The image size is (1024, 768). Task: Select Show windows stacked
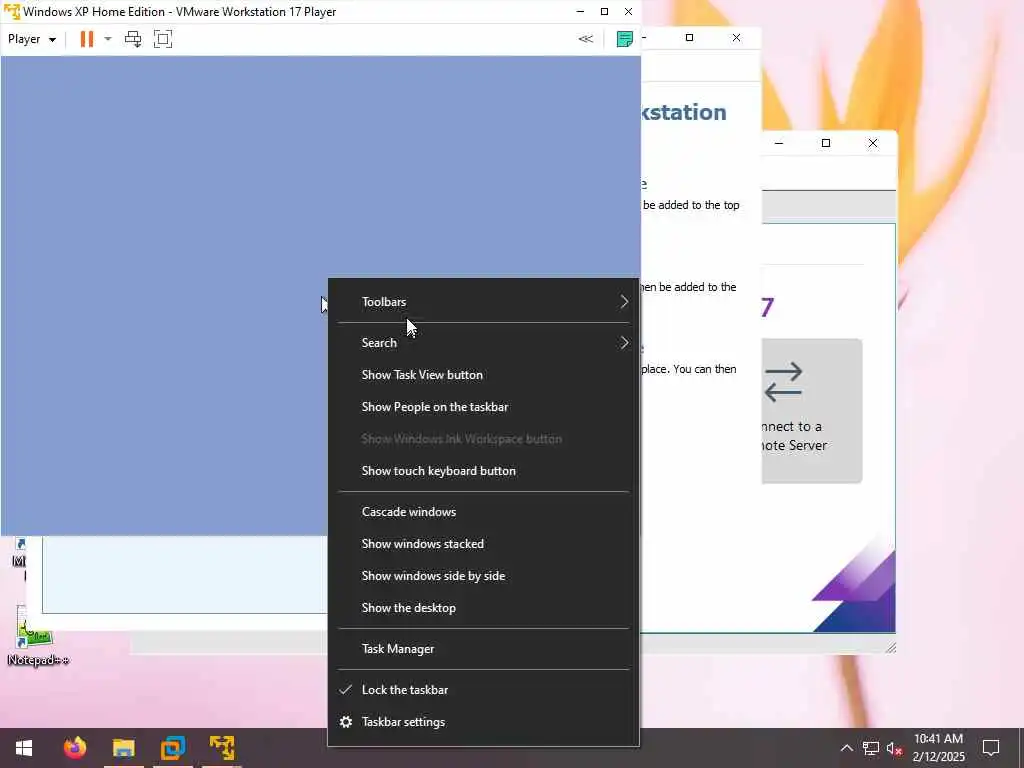[x=483, y=544]
